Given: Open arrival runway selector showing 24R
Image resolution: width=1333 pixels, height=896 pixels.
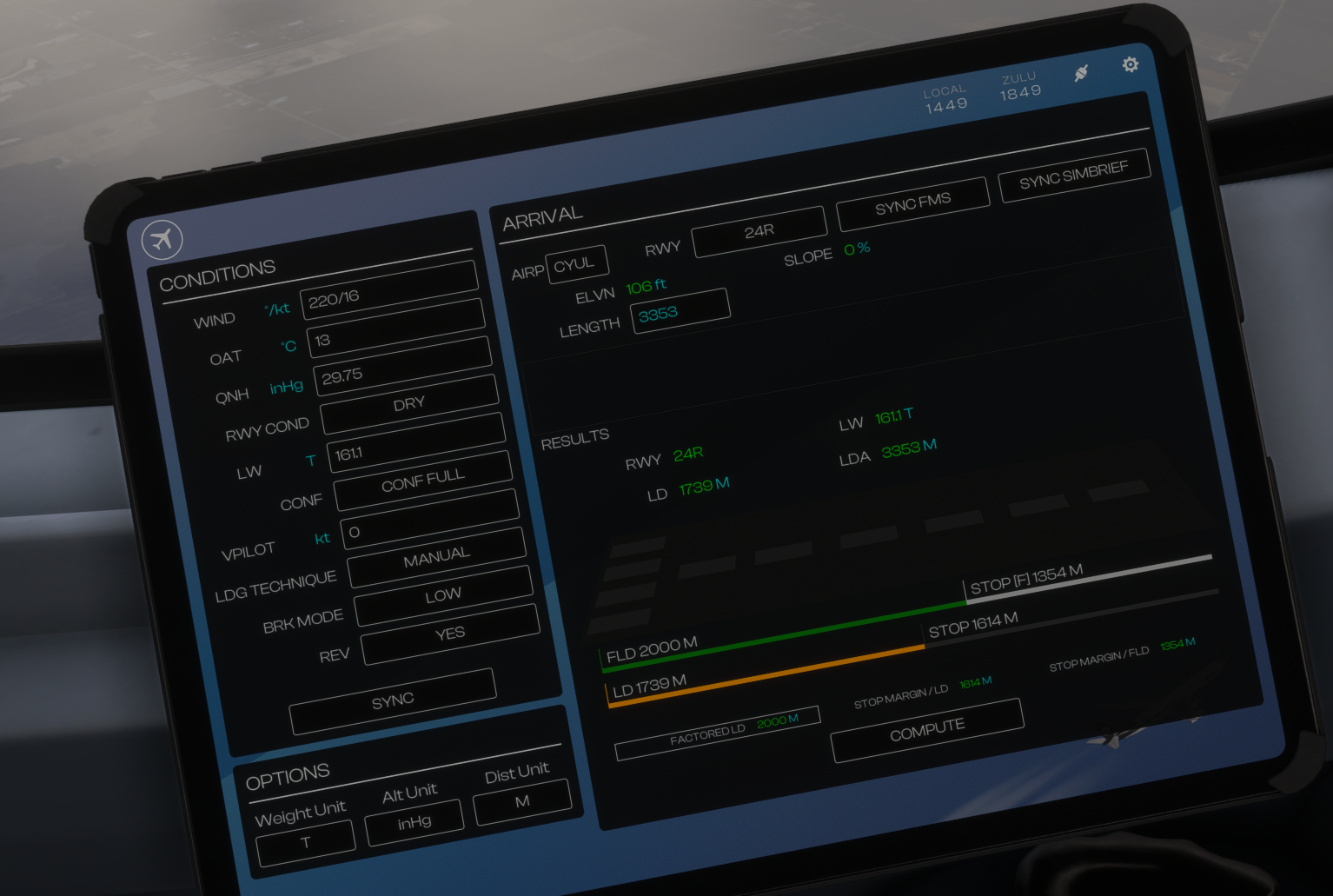Looking at the screenshot, I should coord(759,231).
